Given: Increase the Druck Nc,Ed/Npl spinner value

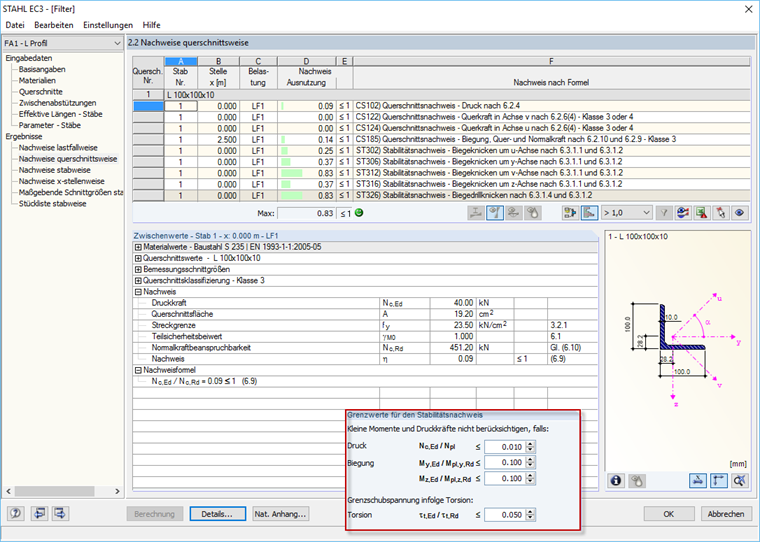Looking at the screenshot, I should point(530,444).
